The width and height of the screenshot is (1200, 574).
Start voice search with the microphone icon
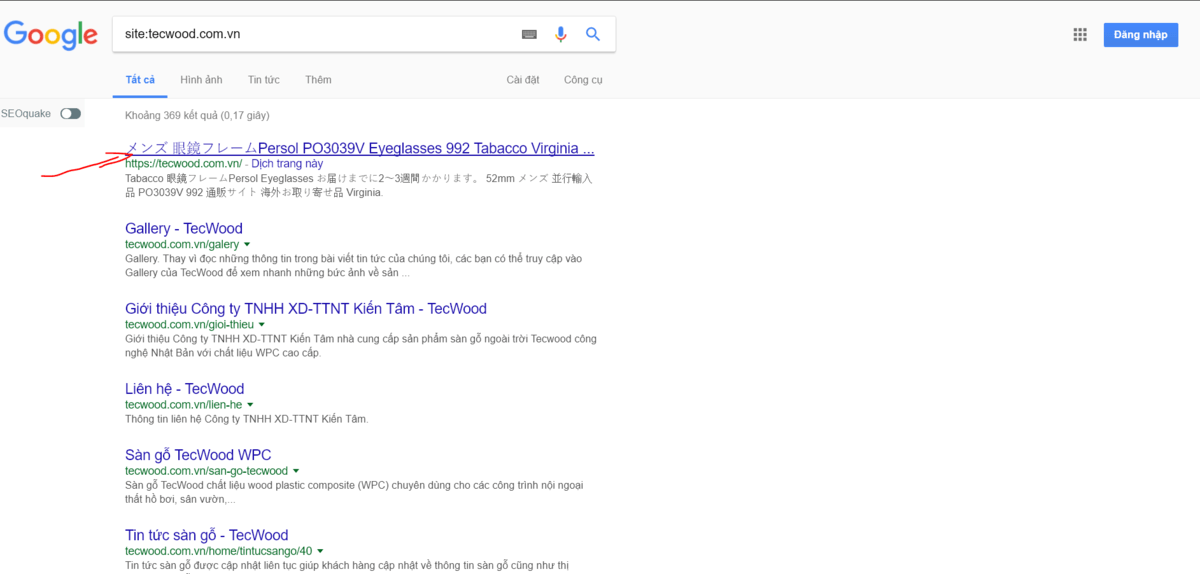(x=561, y=34)
